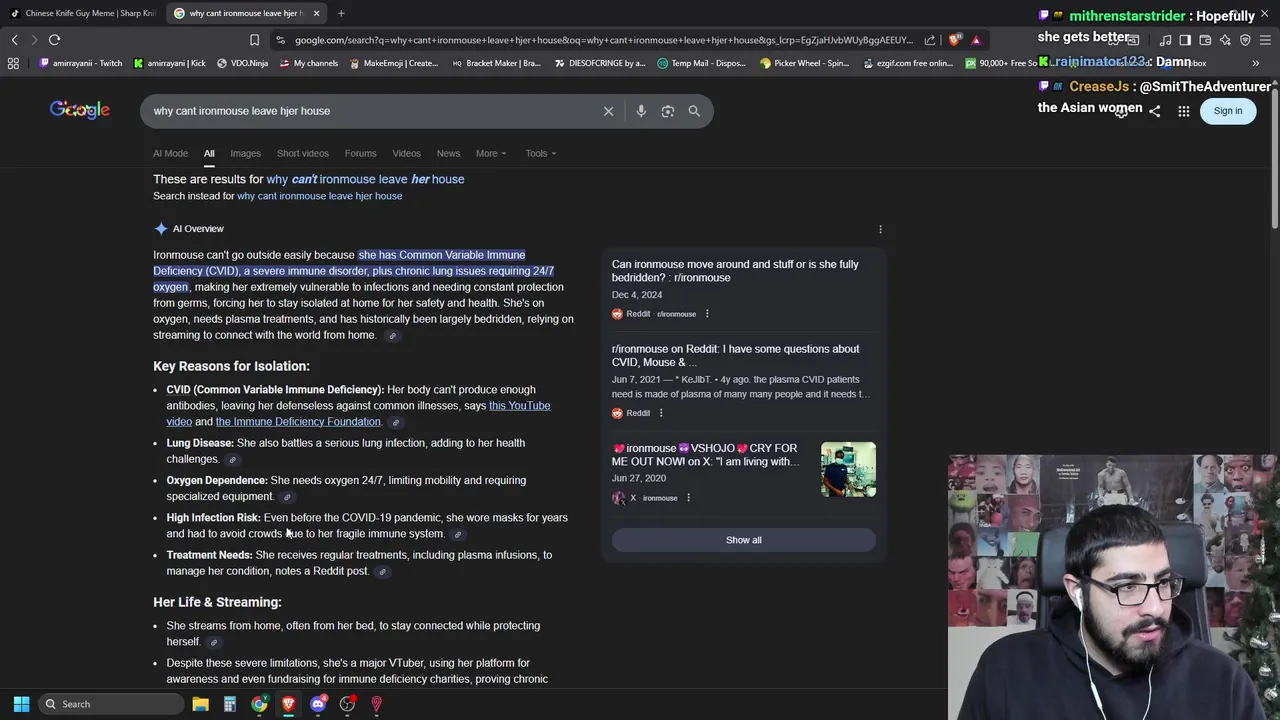Open VDO.Ninja bookmark
This screenshot has width=1280, height=720.
click(241, 63)
